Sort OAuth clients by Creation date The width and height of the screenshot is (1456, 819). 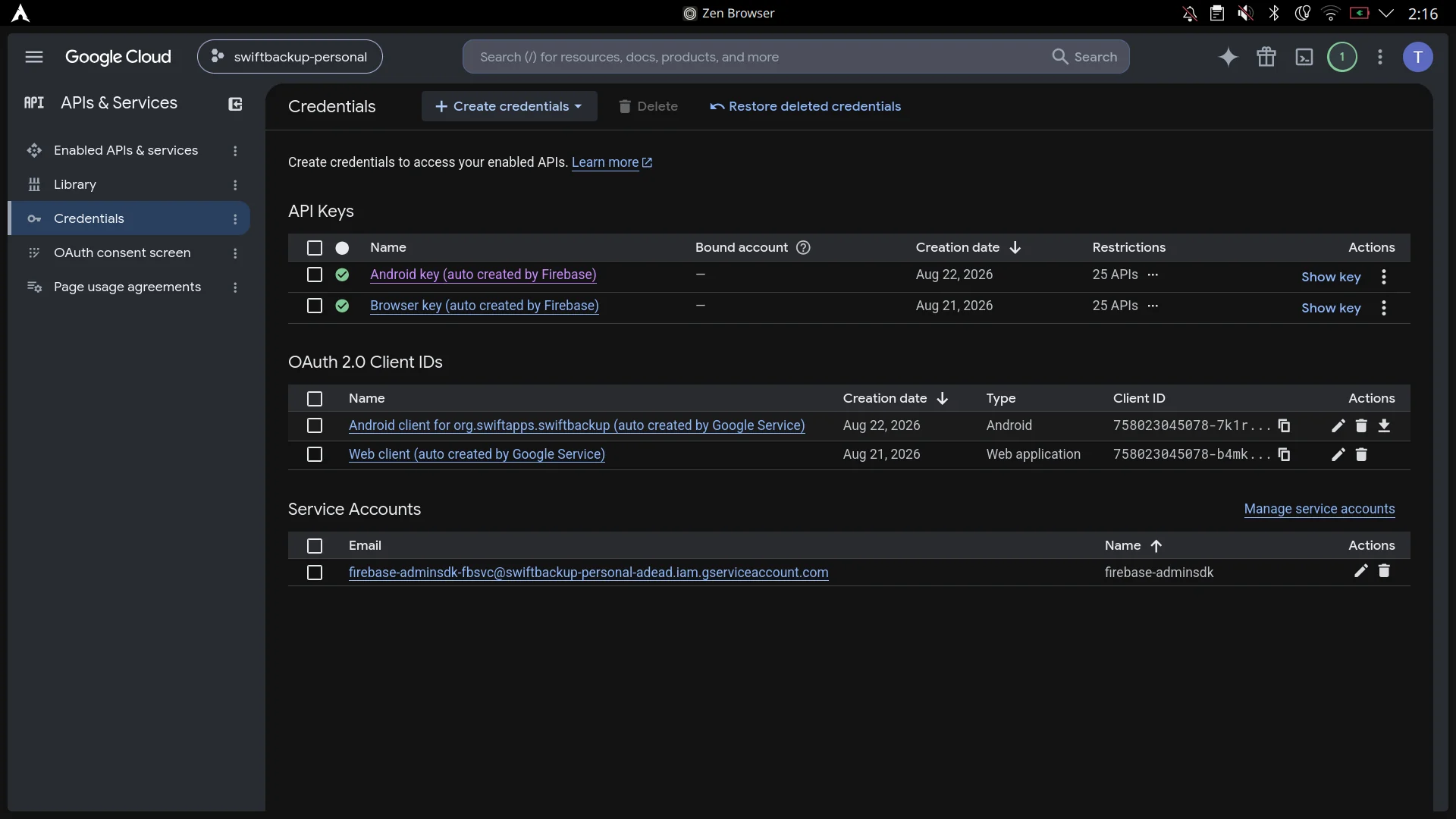pyautogui.click(x=896, y=398)
